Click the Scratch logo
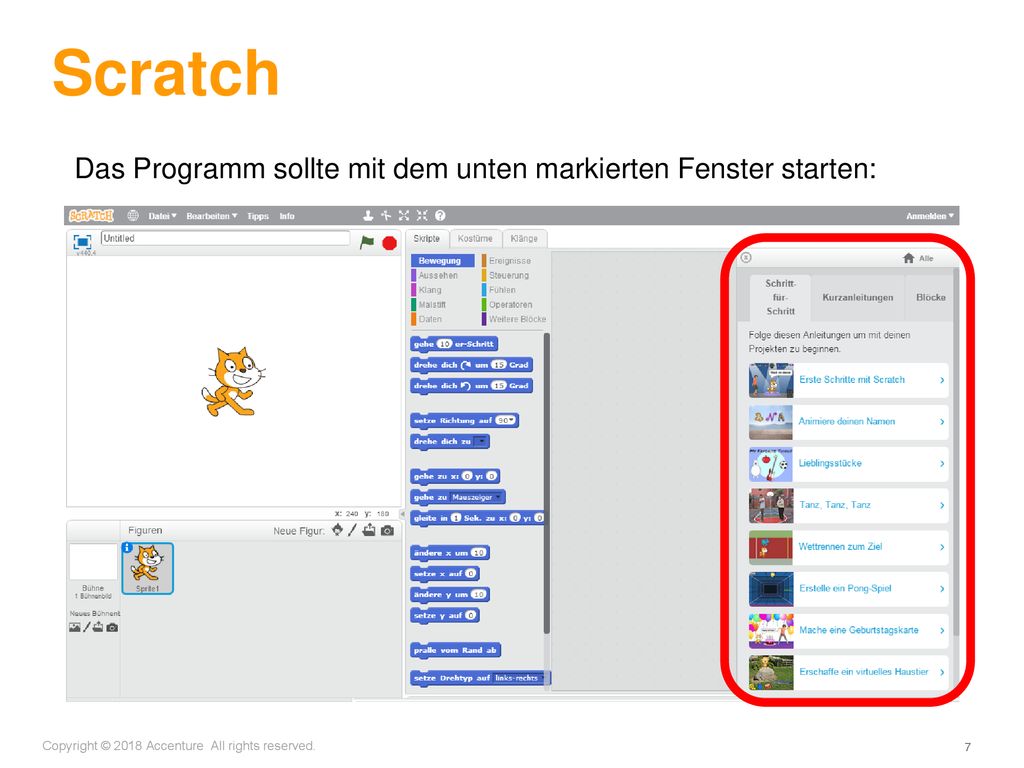 (x=91, y=216)
